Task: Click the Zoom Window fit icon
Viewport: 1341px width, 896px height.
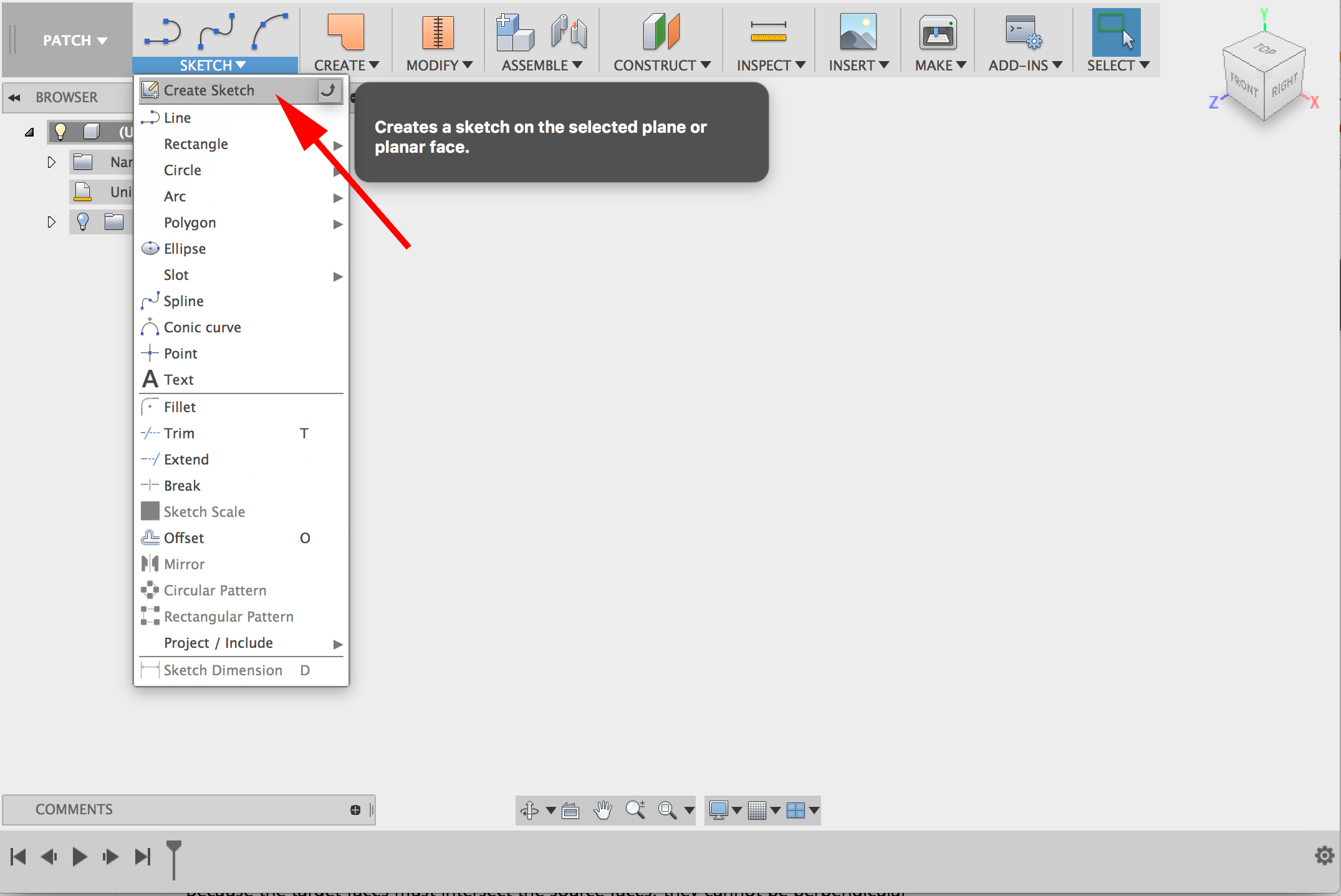Action: 668,810
